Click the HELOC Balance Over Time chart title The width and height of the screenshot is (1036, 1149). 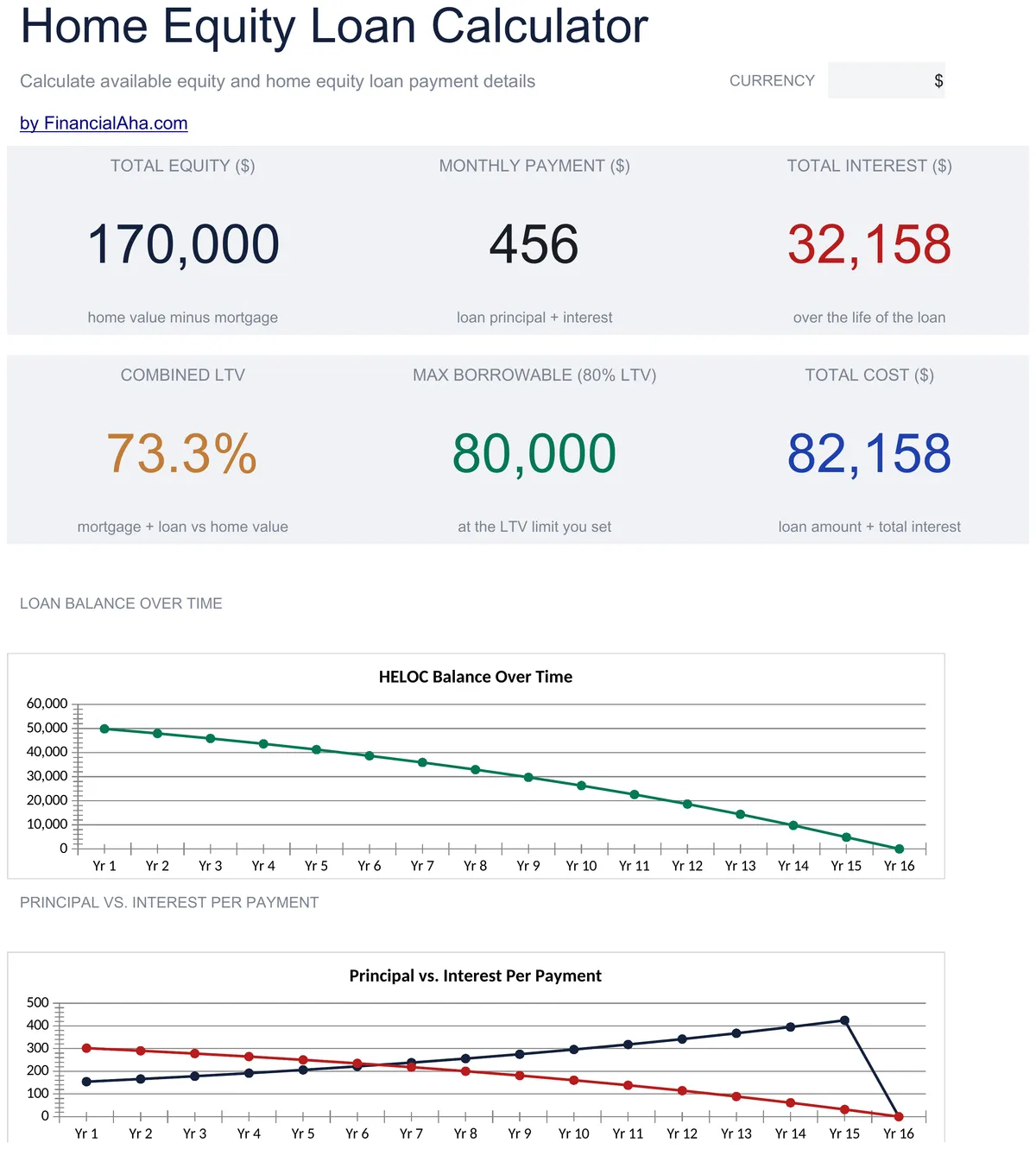pyautogui.click(x=476, y=677)
